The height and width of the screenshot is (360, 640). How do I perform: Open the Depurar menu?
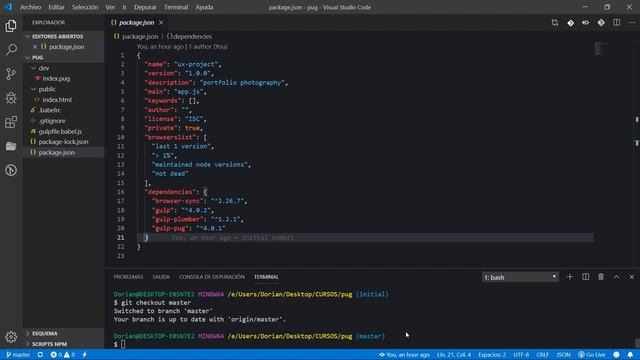pyautogui.click(x=145, y=7)
